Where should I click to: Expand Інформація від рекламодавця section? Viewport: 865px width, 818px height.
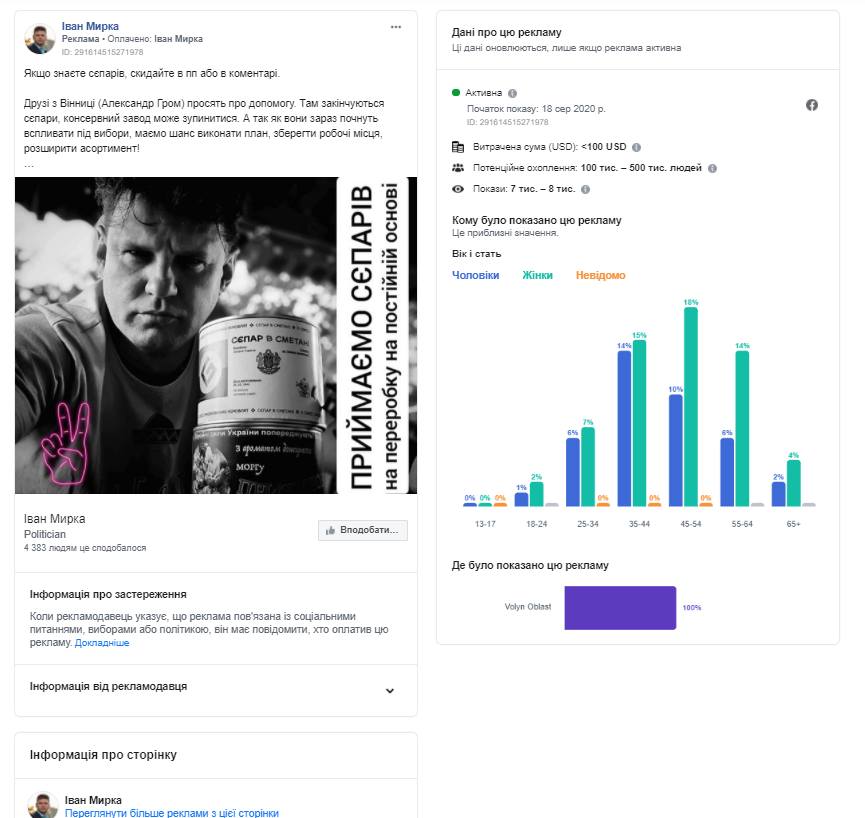click(x=390, y=690)
